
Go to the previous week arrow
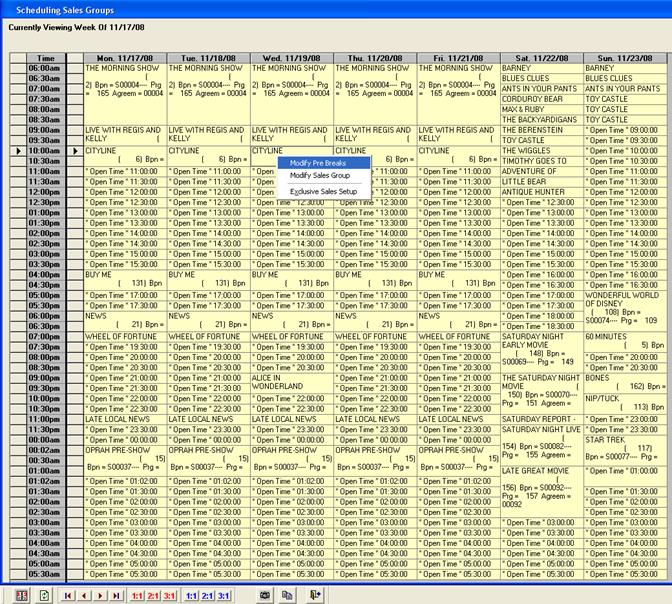[84, 595]
